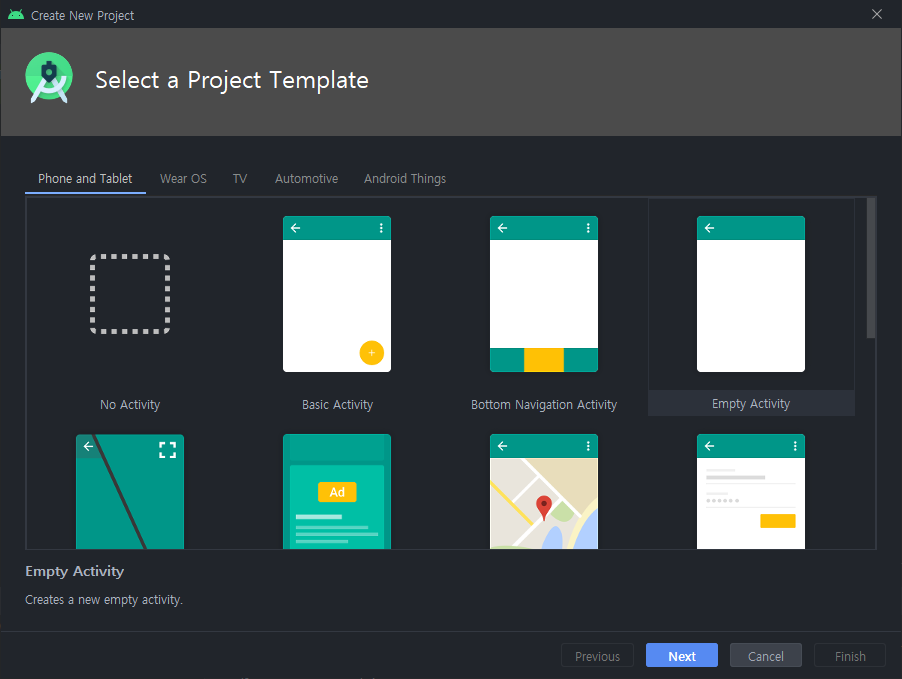Image resolution: width=902 pixels, height=679 pixels.
Task: Click the Finish button
Action: 850,655
